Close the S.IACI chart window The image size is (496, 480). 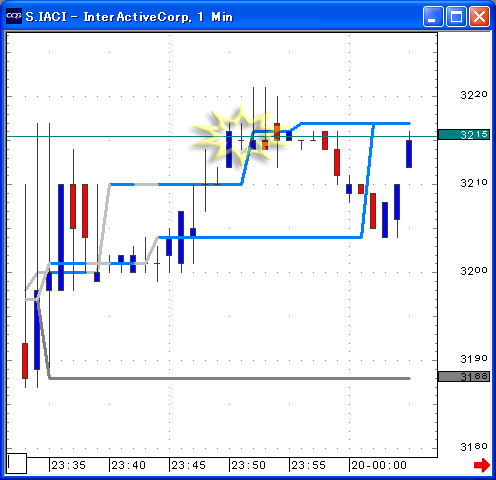click(x=479, y=16)
